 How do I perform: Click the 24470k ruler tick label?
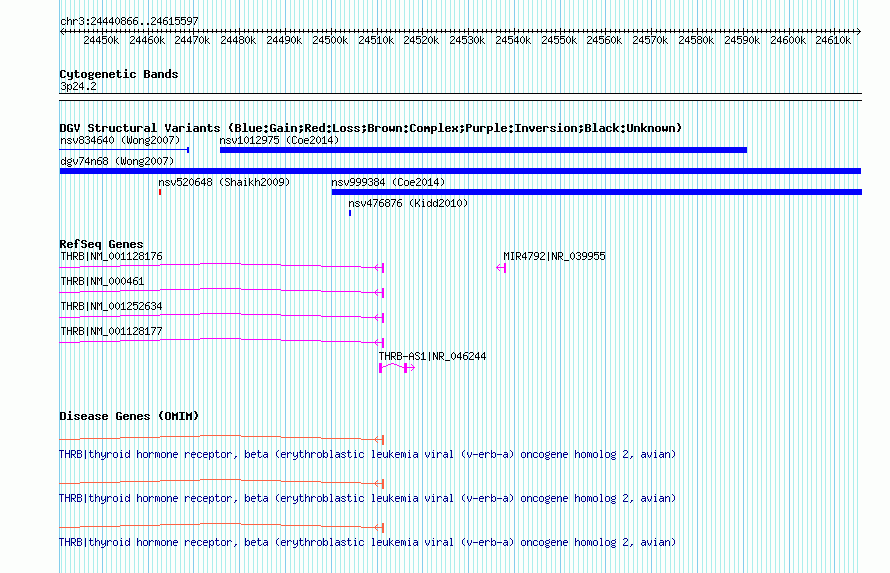[192, 40]
